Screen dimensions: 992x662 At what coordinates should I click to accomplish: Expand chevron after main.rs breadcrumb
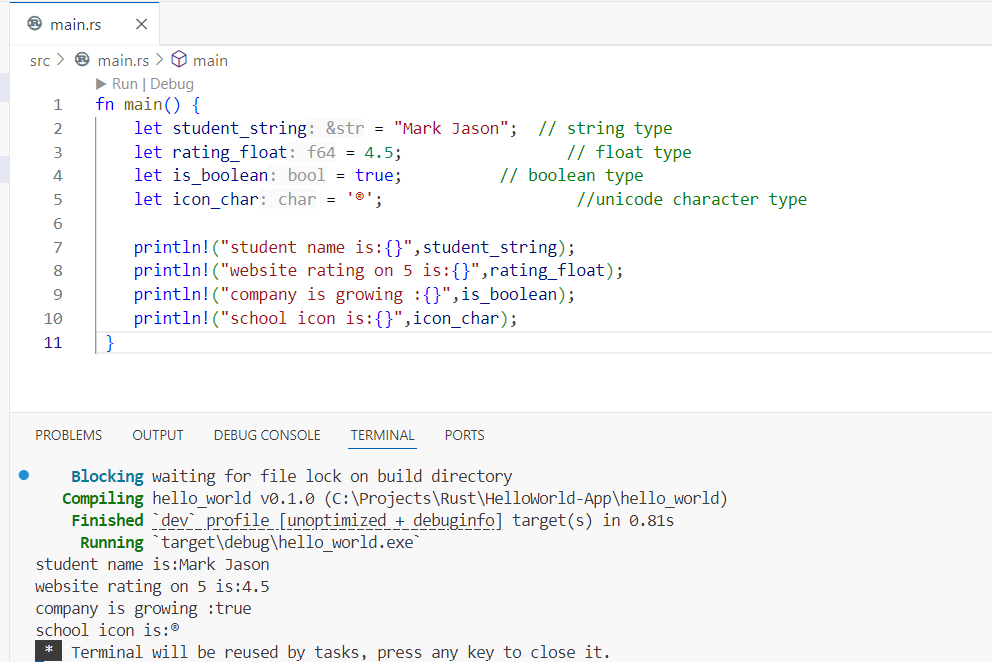159,59
